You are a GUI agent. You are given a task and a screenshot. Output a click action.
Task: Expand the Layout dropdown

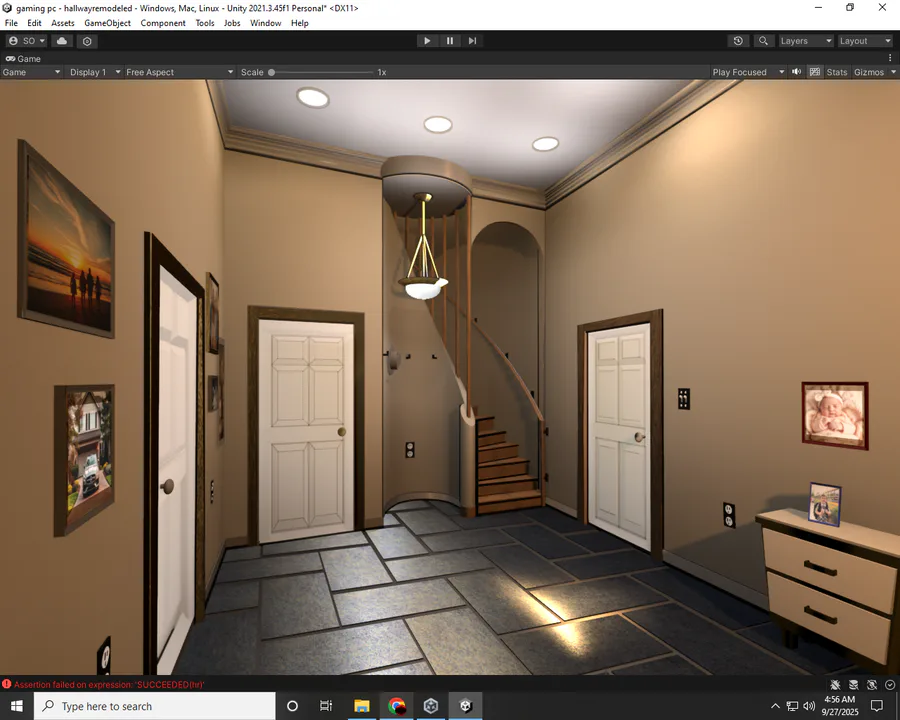click(864, 41)
